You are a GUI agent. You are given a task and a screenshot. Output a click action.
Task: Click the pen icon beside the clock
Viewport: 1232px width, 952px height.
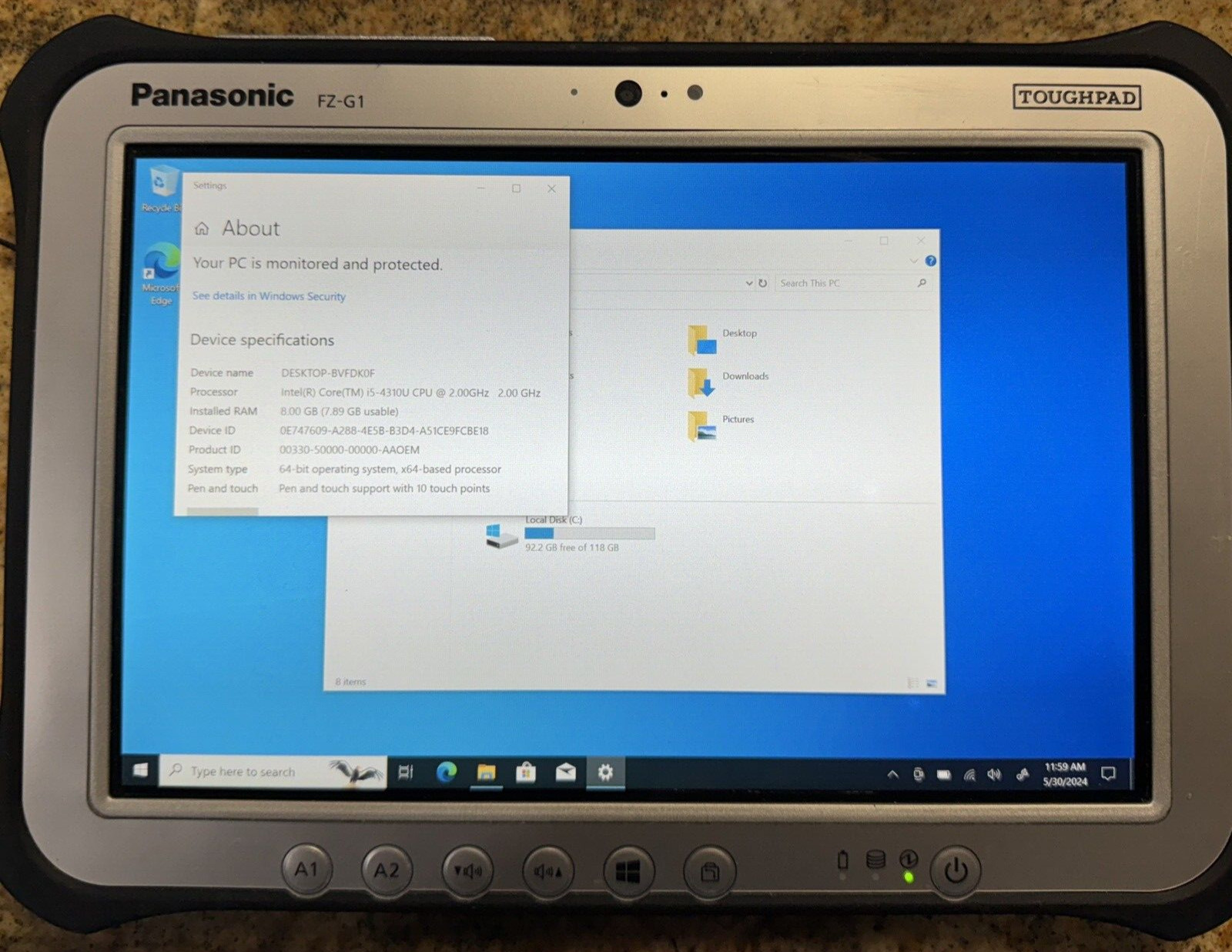[1022, 775]
